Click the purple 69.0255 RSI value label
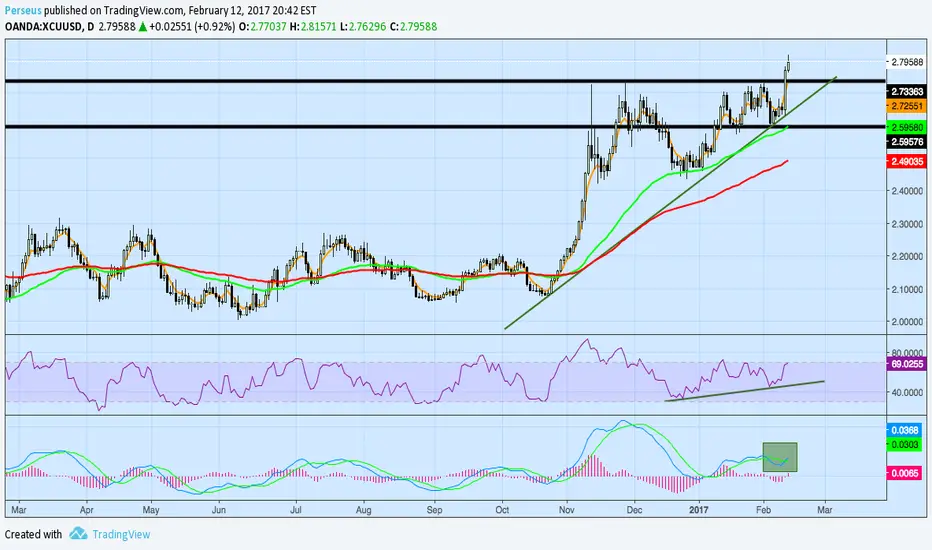932x550 pixels. pyautogui.click(x=906, y=363)
